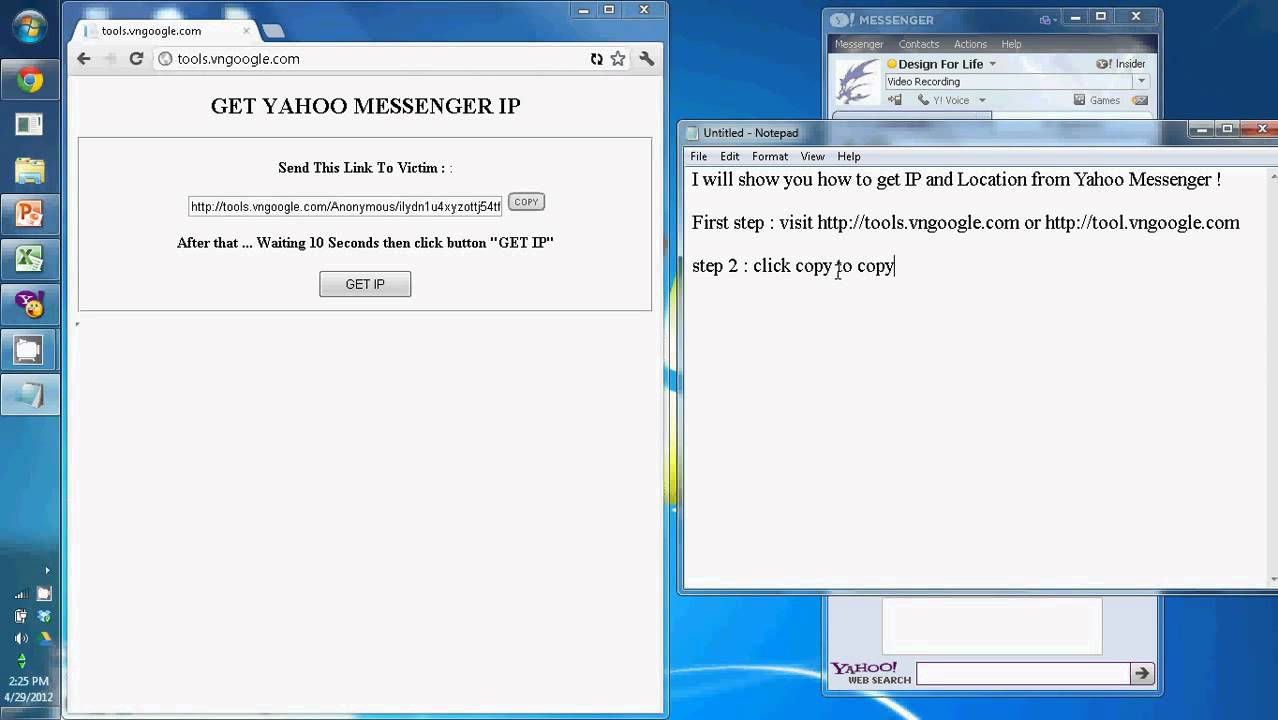Screen dimensions: 1278x720
Task: Show hidden tray icons arrow
Action: pyautogui.click(x=46, y=571)
